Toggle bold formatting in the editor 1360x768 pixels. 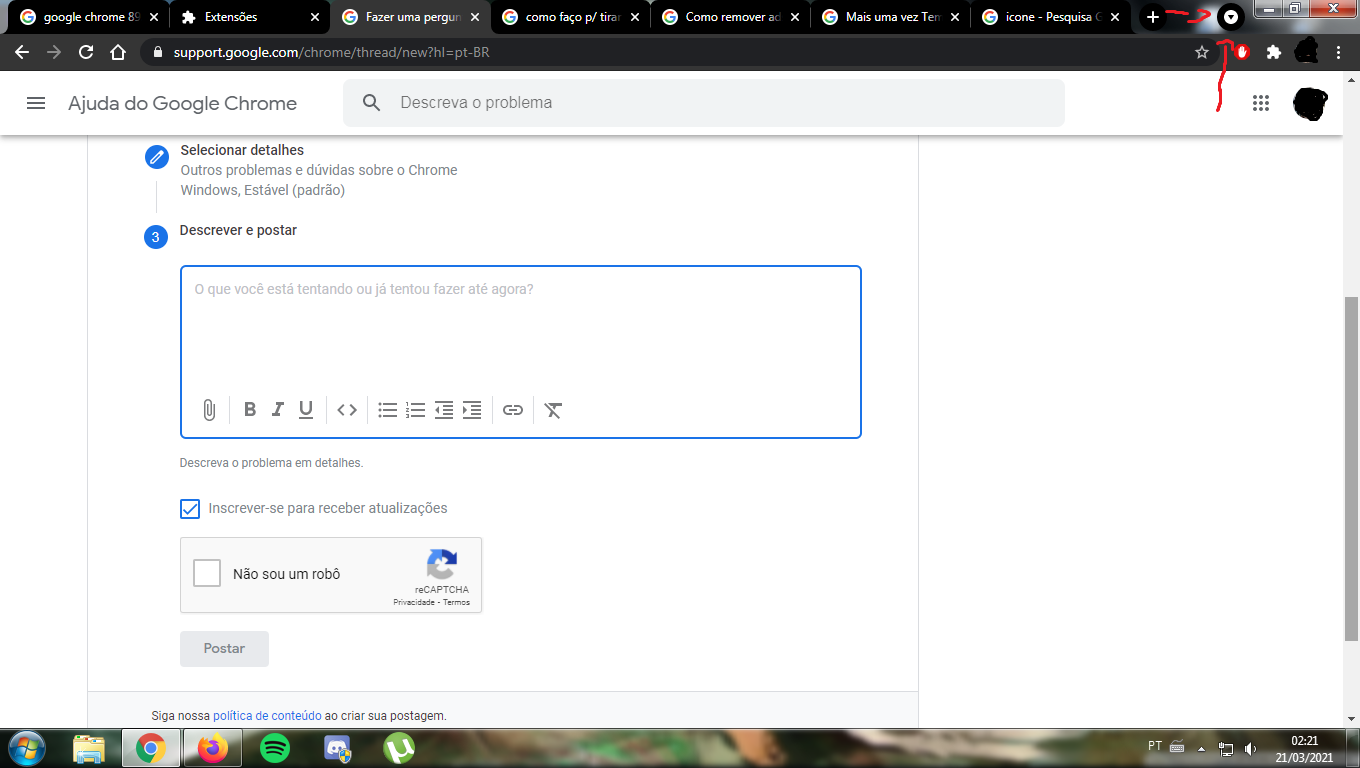[250, 409]
